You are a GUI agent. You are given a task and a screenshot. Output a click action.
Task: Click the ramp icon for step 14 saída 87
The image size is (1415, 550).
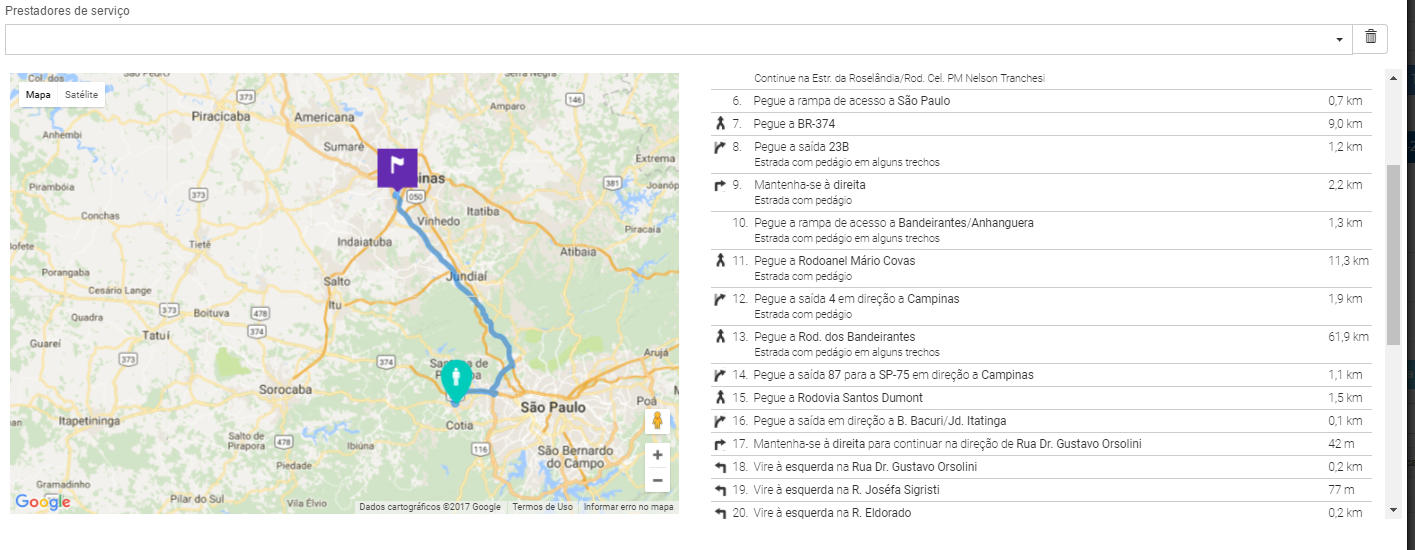[x=719, y=375]
